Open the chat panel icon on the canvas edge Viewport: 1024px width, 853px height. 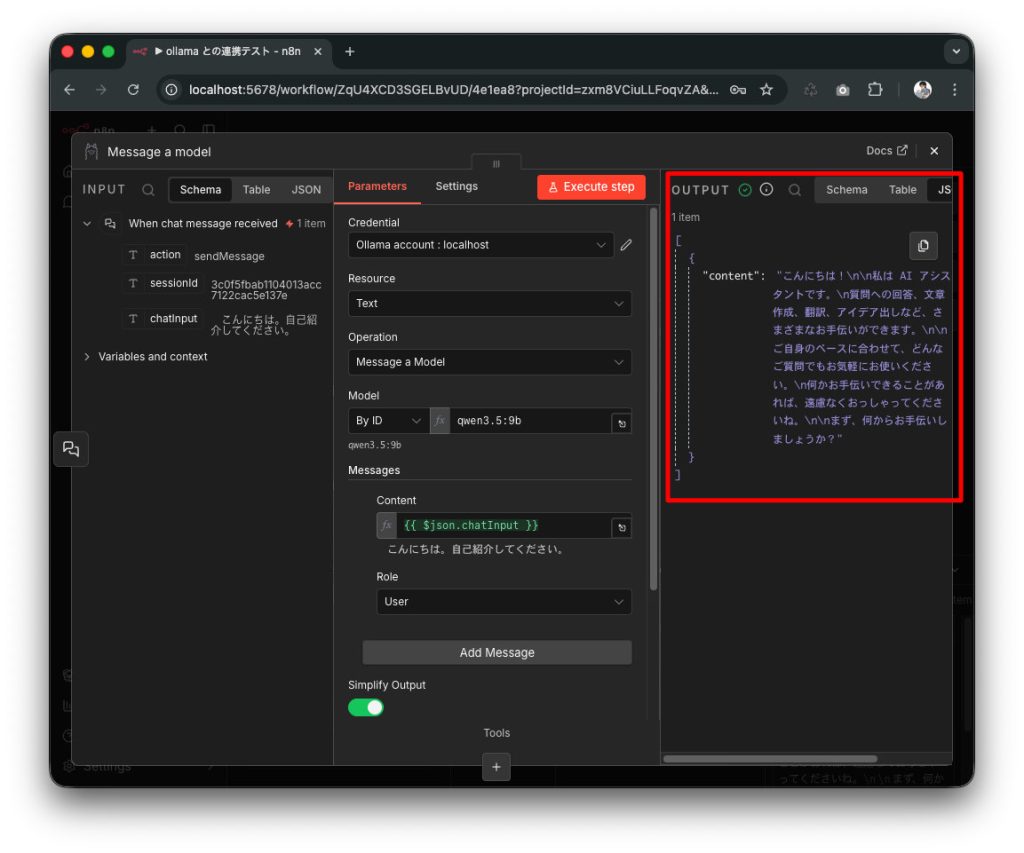(x=70, y=449)
